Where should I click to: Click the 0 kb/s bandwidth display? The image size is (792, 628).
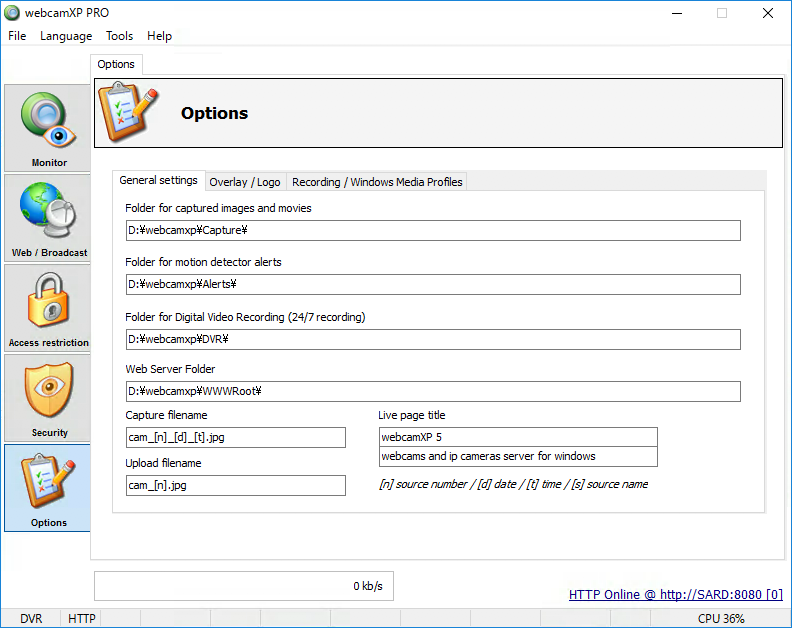[244, 586]
